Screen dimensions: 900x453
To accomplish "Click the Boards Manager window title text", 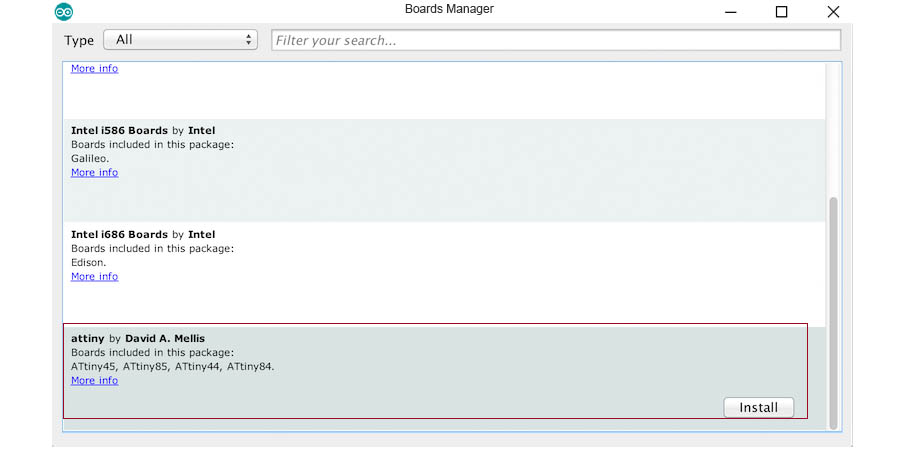I will point(449,9).
